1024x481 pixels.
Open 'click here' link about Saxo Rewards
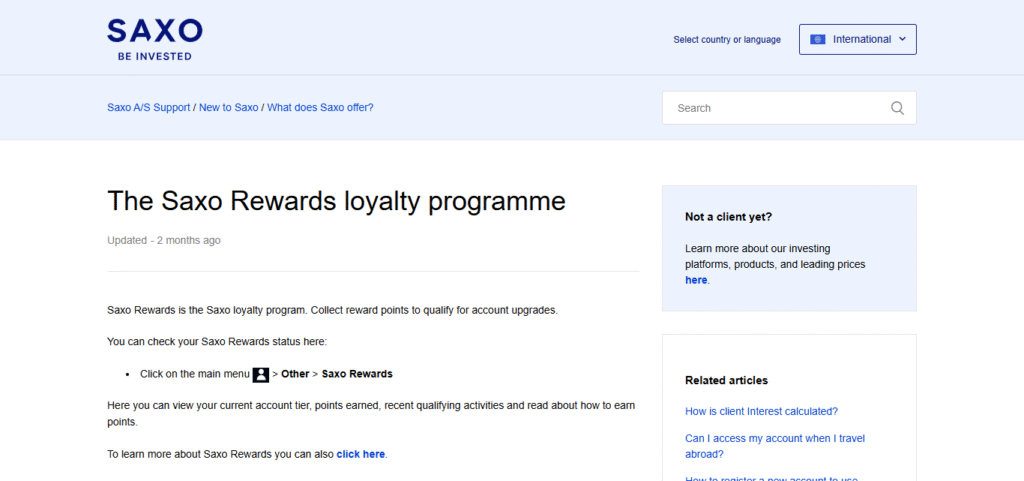coord(361,454)
